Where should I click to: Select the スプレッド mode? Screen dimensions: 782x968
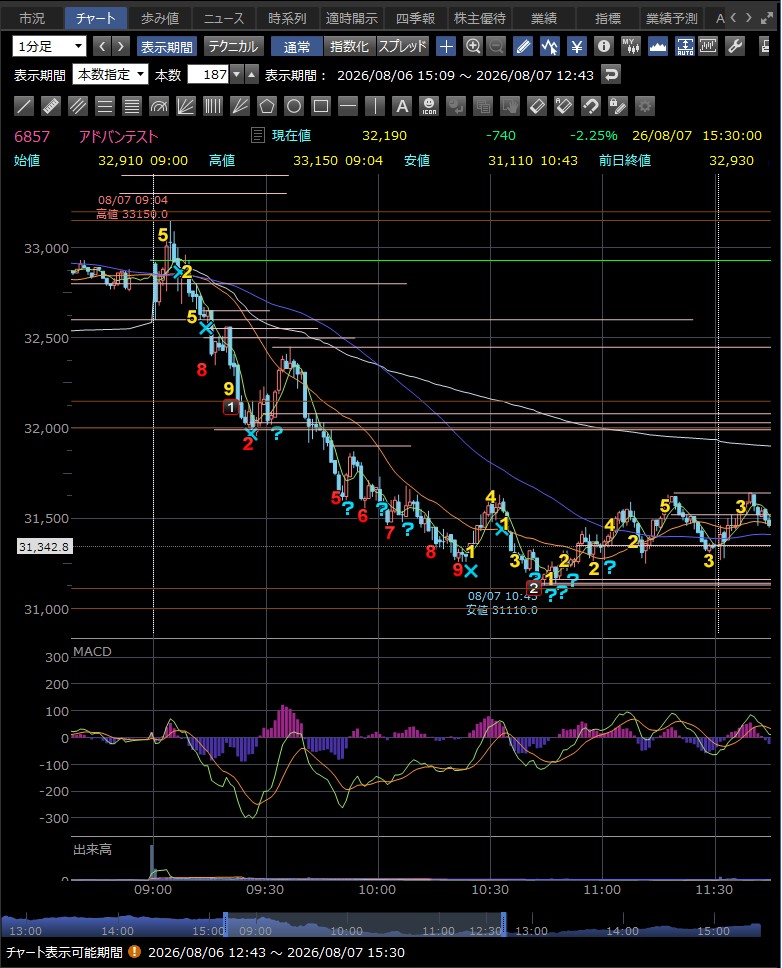(402, 46)
